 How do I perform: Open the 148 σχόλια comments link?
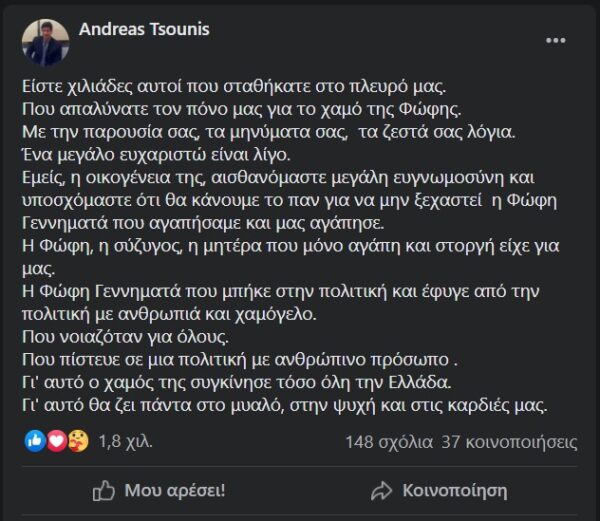tap(386, 440)
